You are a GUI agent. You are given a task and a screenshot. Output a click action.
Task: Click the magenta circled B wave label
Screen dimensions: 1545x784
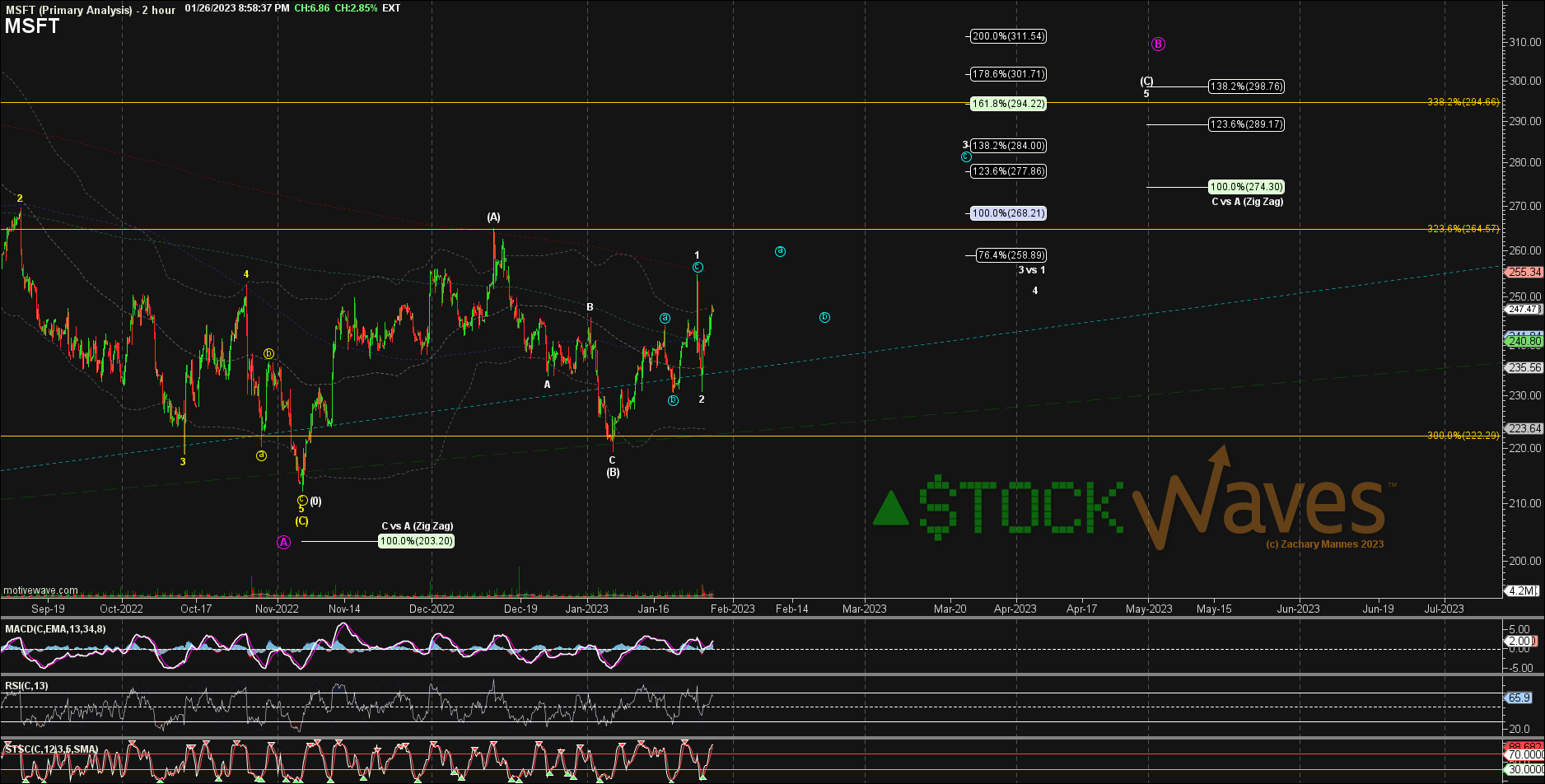1158,44
